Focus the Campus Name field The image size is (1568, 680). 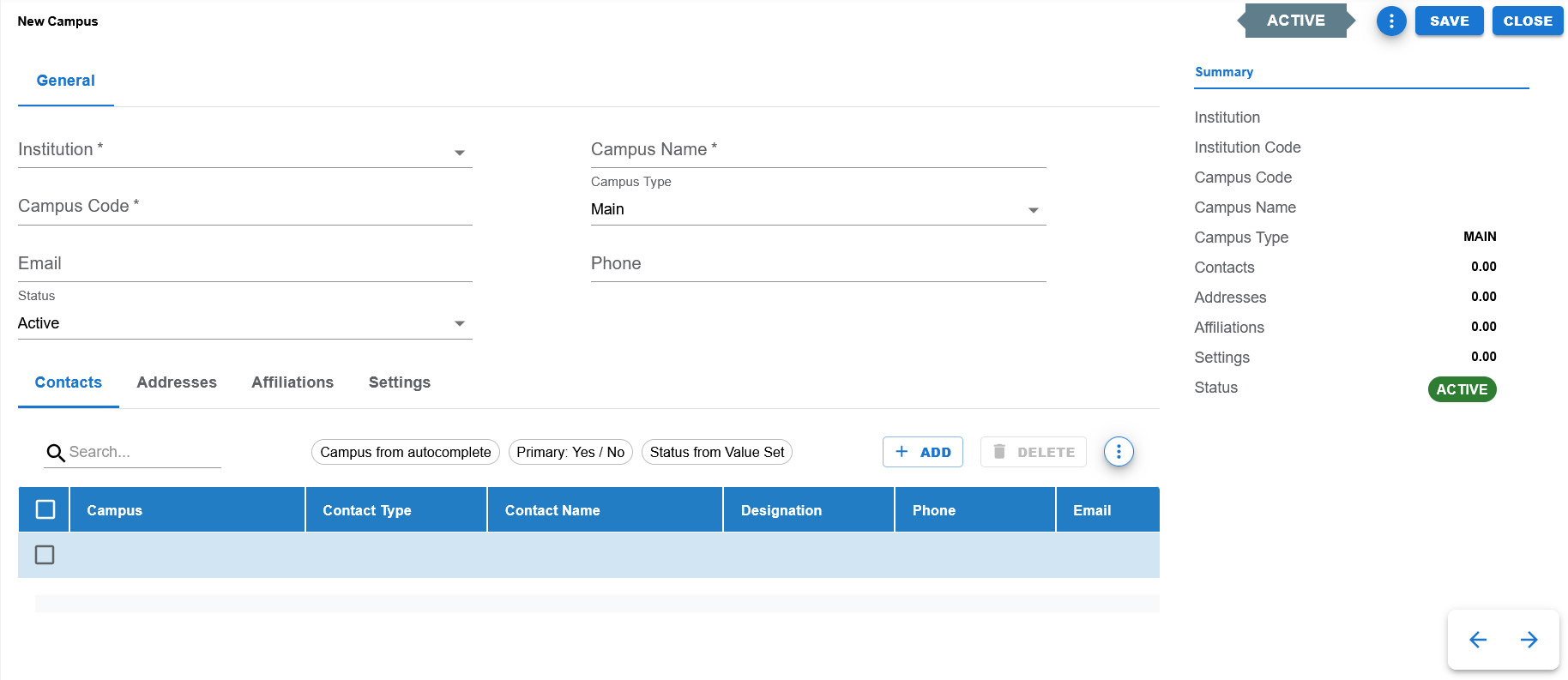click(x=818, y=151)
